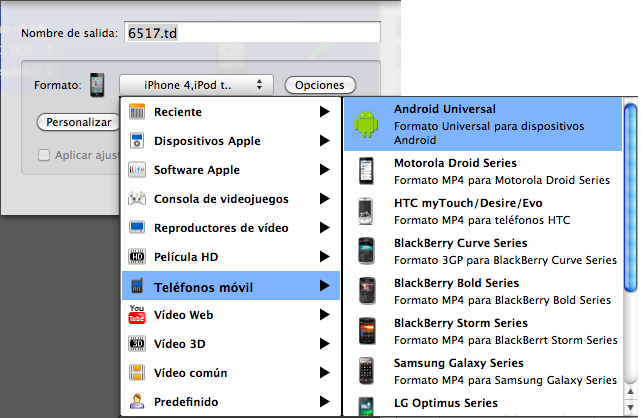Click the green Android Universal robot icon
Viewport: 643px width, 418px height.
coord(368,126)
